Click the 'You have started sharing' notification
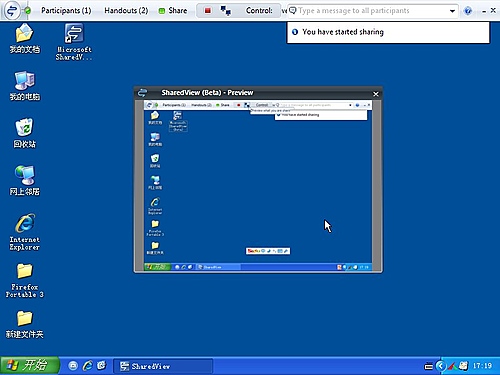Screen dimensions: 500x375 [x=388, y=32]
